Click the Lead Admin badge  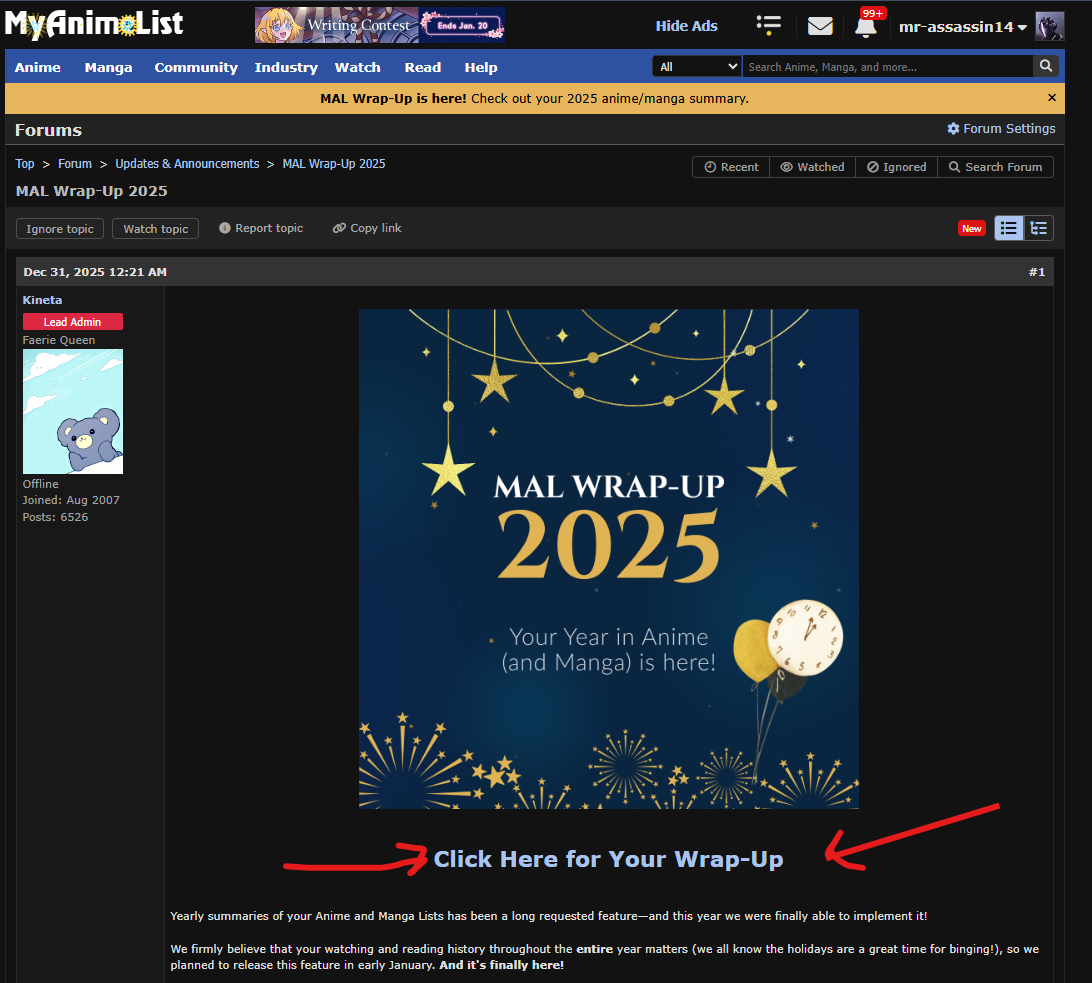72,322
